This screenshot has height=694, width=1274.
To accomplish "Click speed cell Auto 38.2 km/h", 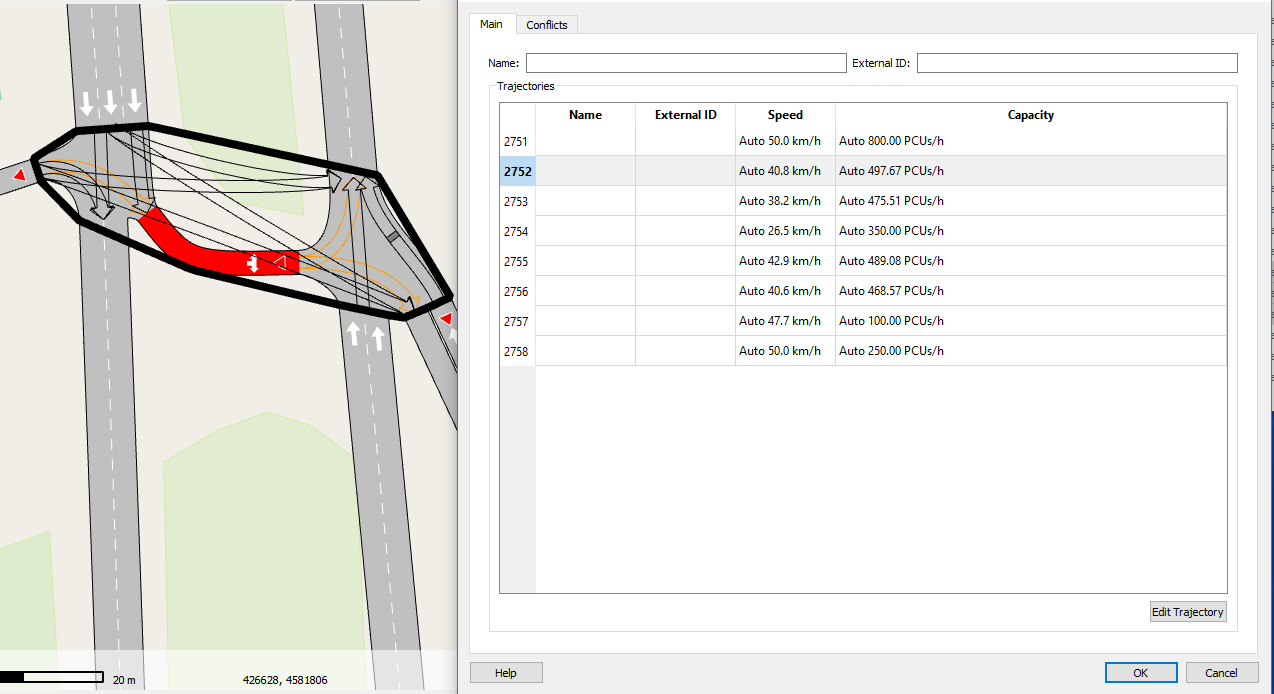I will pyautogui.click(x=785, y=201).
